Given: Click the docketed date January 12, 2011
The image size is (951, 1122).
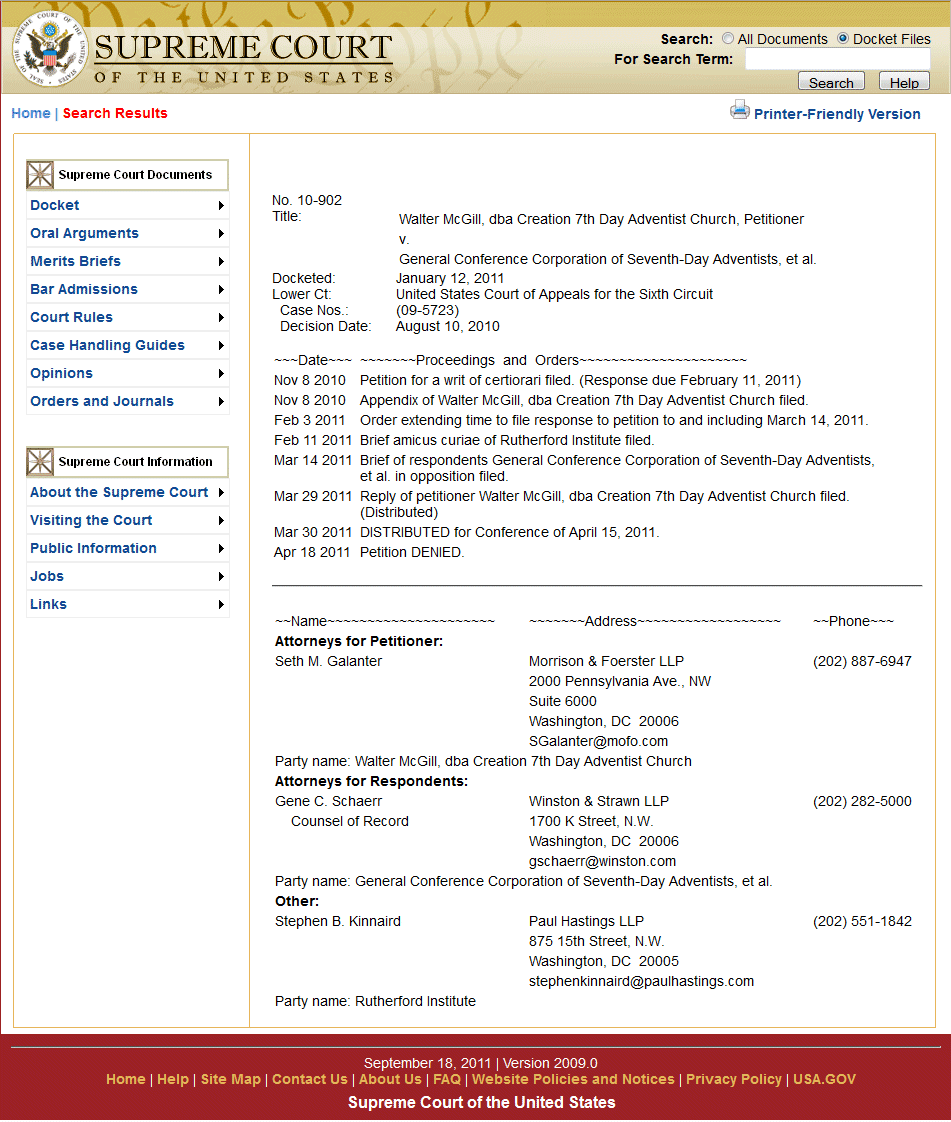Looking at the screenshot, I should pyautogui.click(x=450, y=278).
